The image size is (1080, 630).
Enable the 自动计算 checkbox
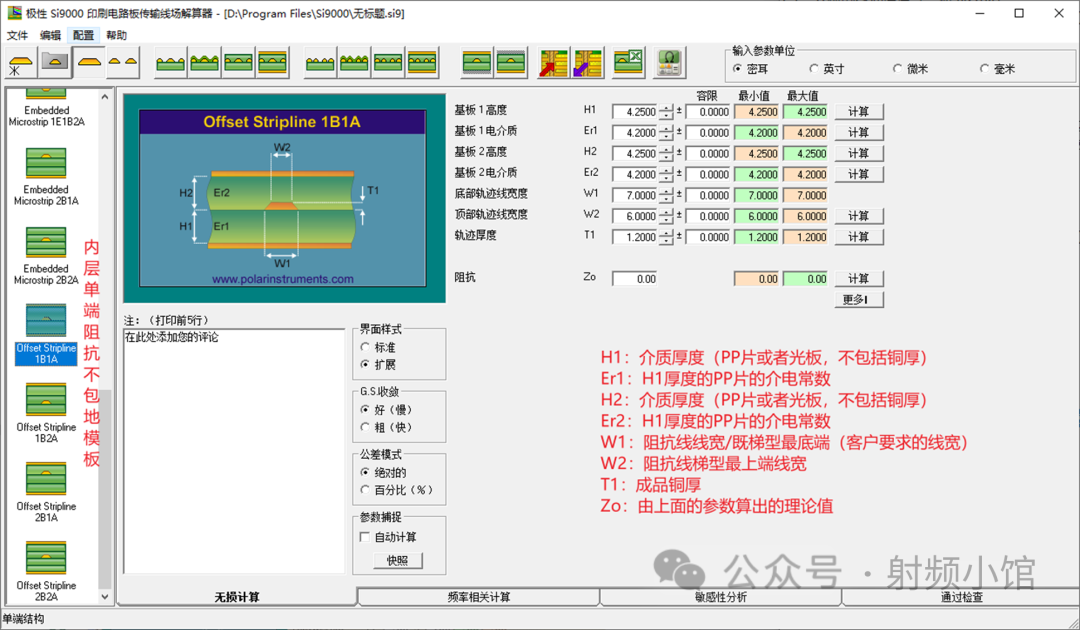pos(365,537)
